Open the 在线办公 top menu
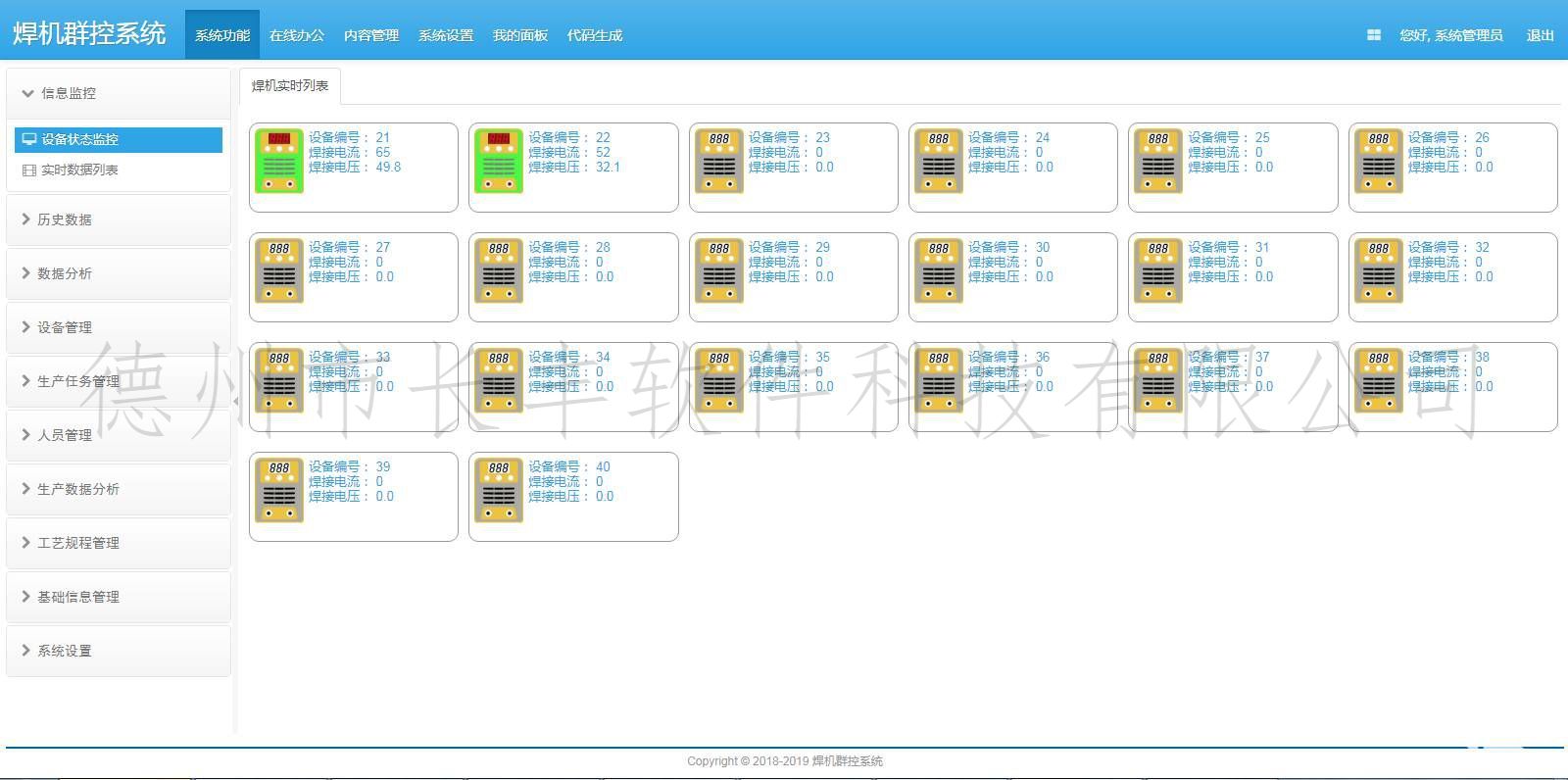 tap(296, 35)
